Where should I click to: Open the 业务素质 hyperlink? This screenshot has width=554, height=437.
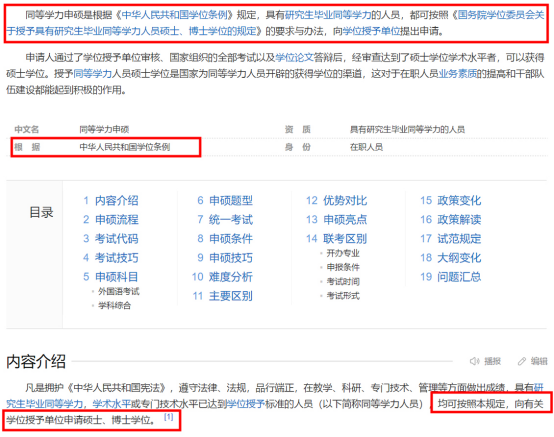[x=457, y=73]
